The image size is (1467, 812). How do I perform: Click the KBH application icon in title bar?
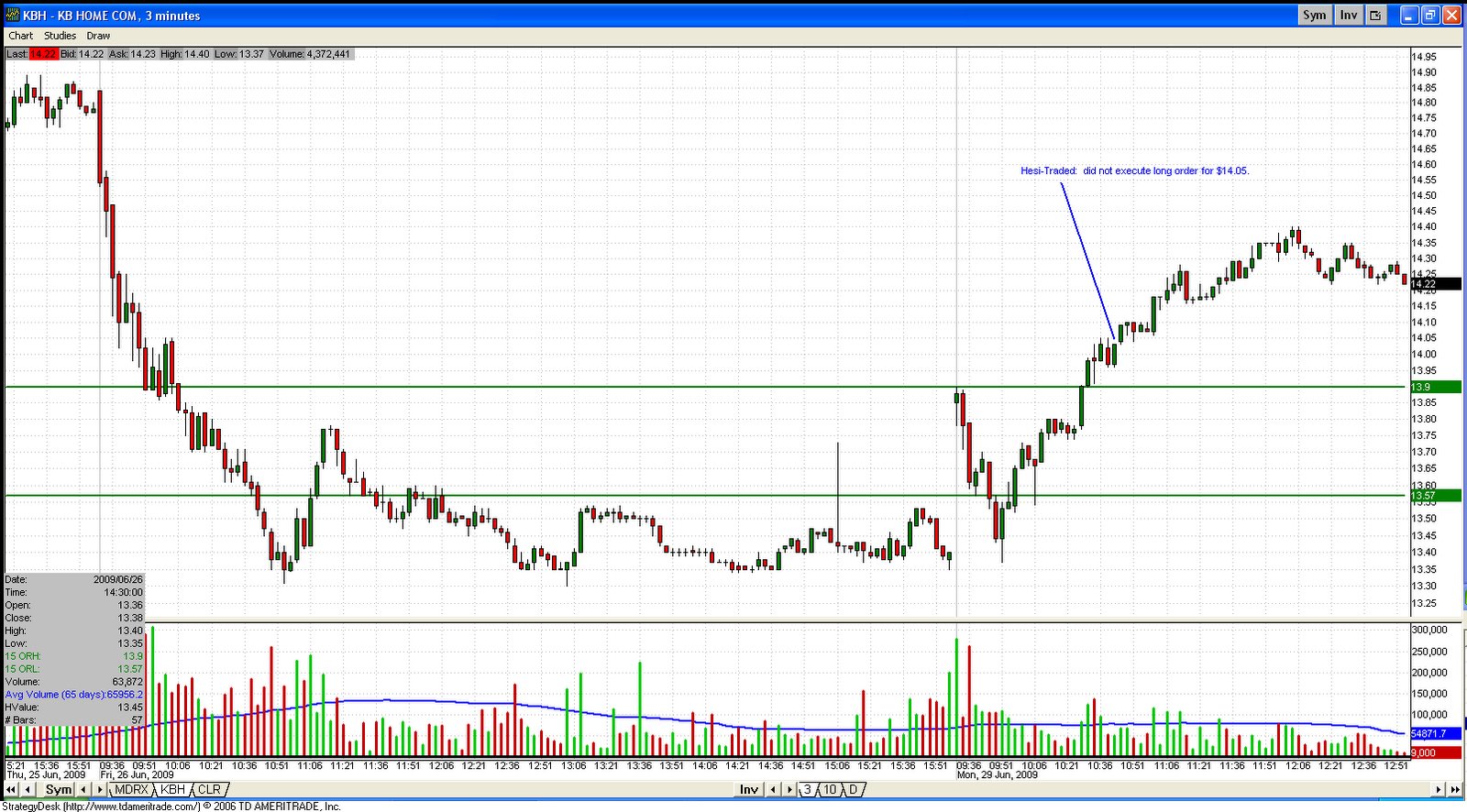pyautogui.click(x=12, y=15)
